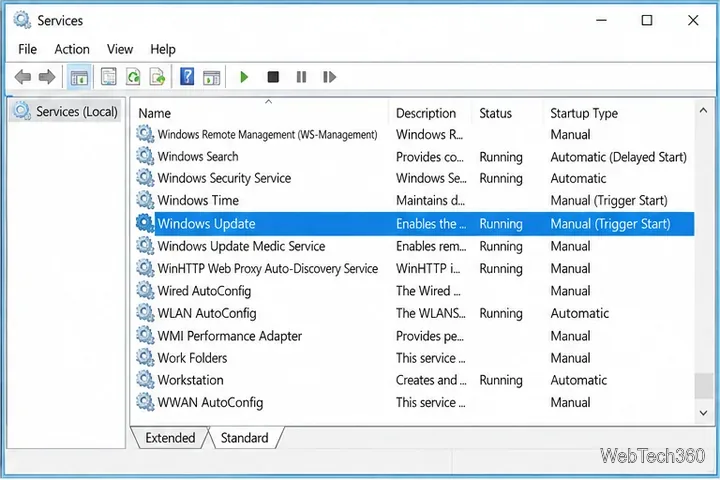Select the Work Folders service name
Screen dimensions: 720x480
pos(192,358)
